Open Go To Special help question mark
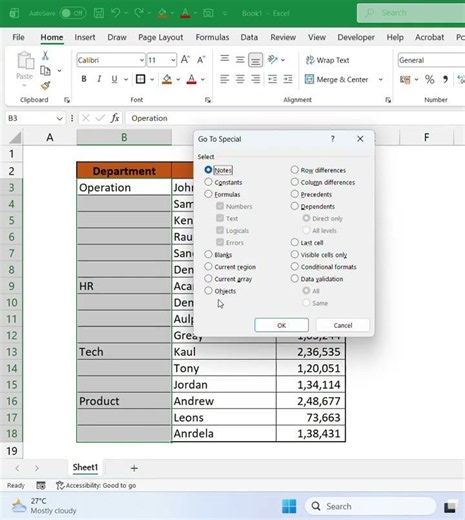Screen dimensions: 465x520 [x=332, y=139]
